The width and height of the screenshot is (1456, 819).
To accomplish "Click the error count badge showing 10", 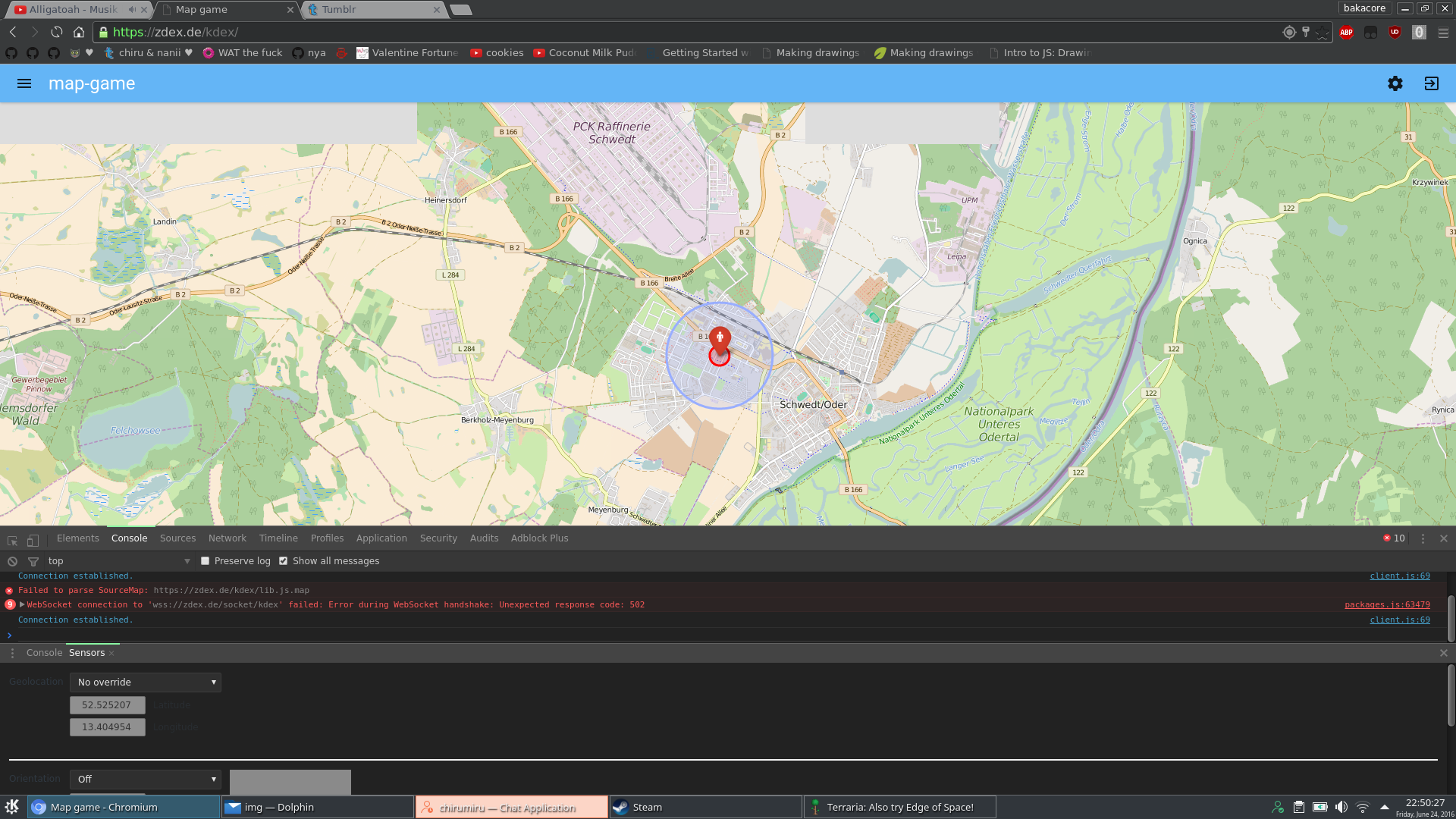I will point(1394,538).
